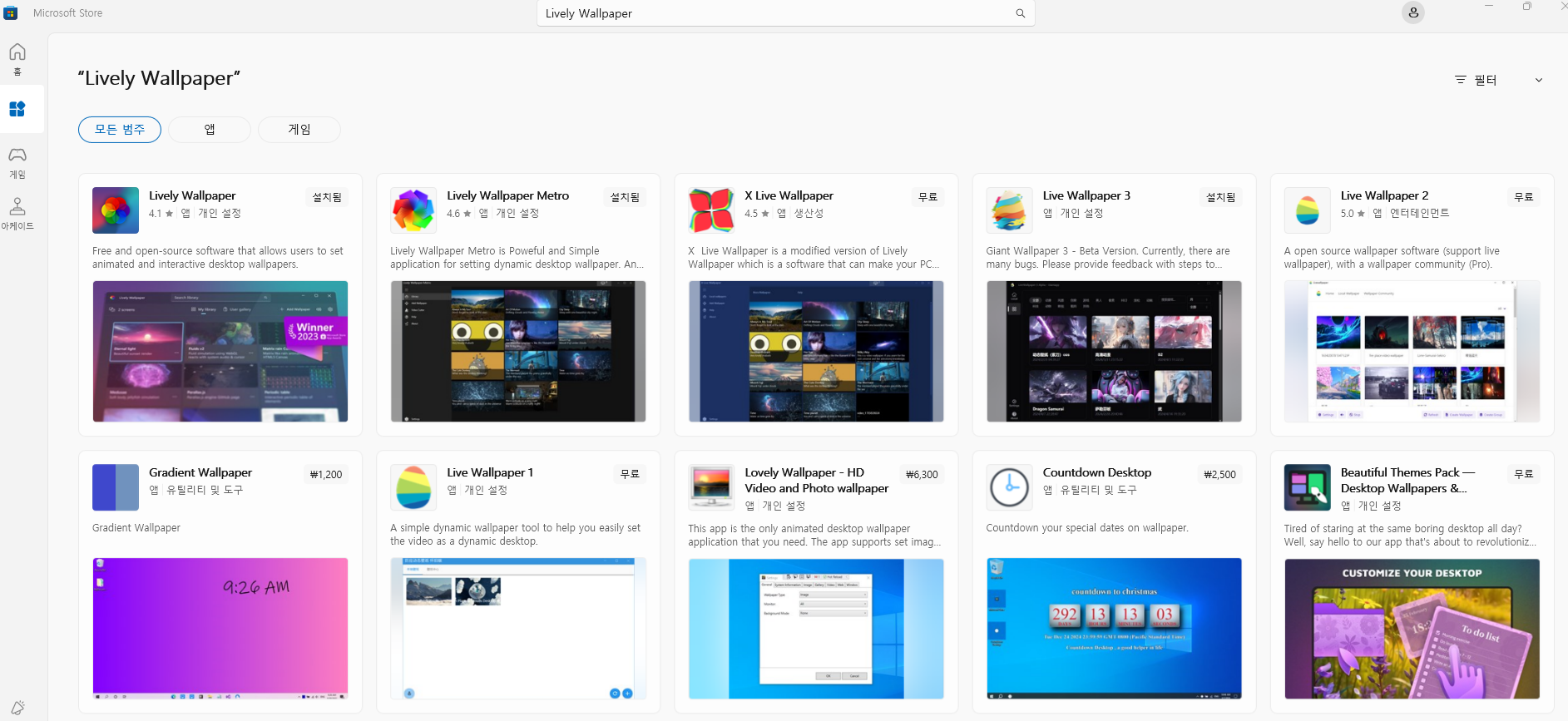Screen dimensions: 1568x721
Task: Select the 게임 category tab
Action: (299, 130)
